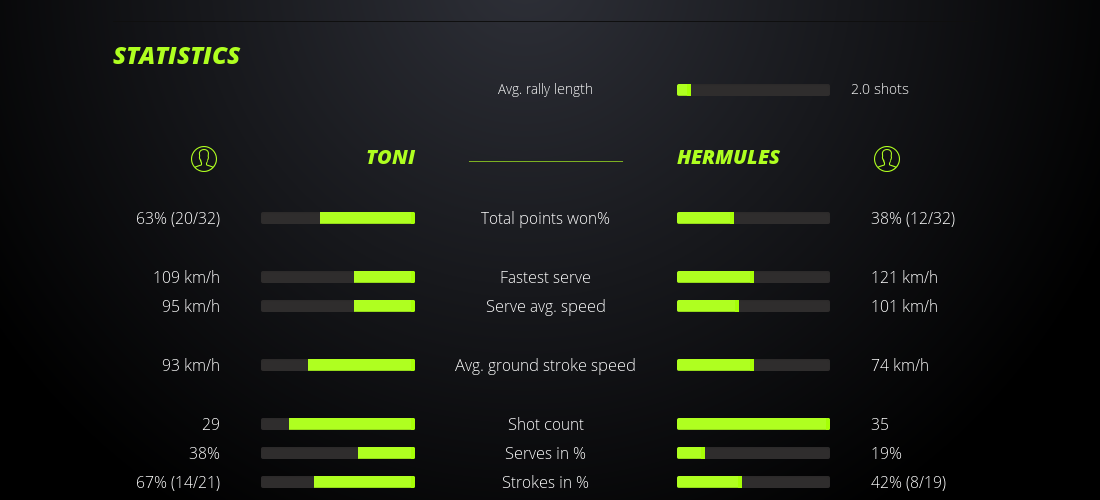Viewport: 1100px width, 500px height.
Task: Click Hermules' player profile icon
Action: [x=887, y=158]
